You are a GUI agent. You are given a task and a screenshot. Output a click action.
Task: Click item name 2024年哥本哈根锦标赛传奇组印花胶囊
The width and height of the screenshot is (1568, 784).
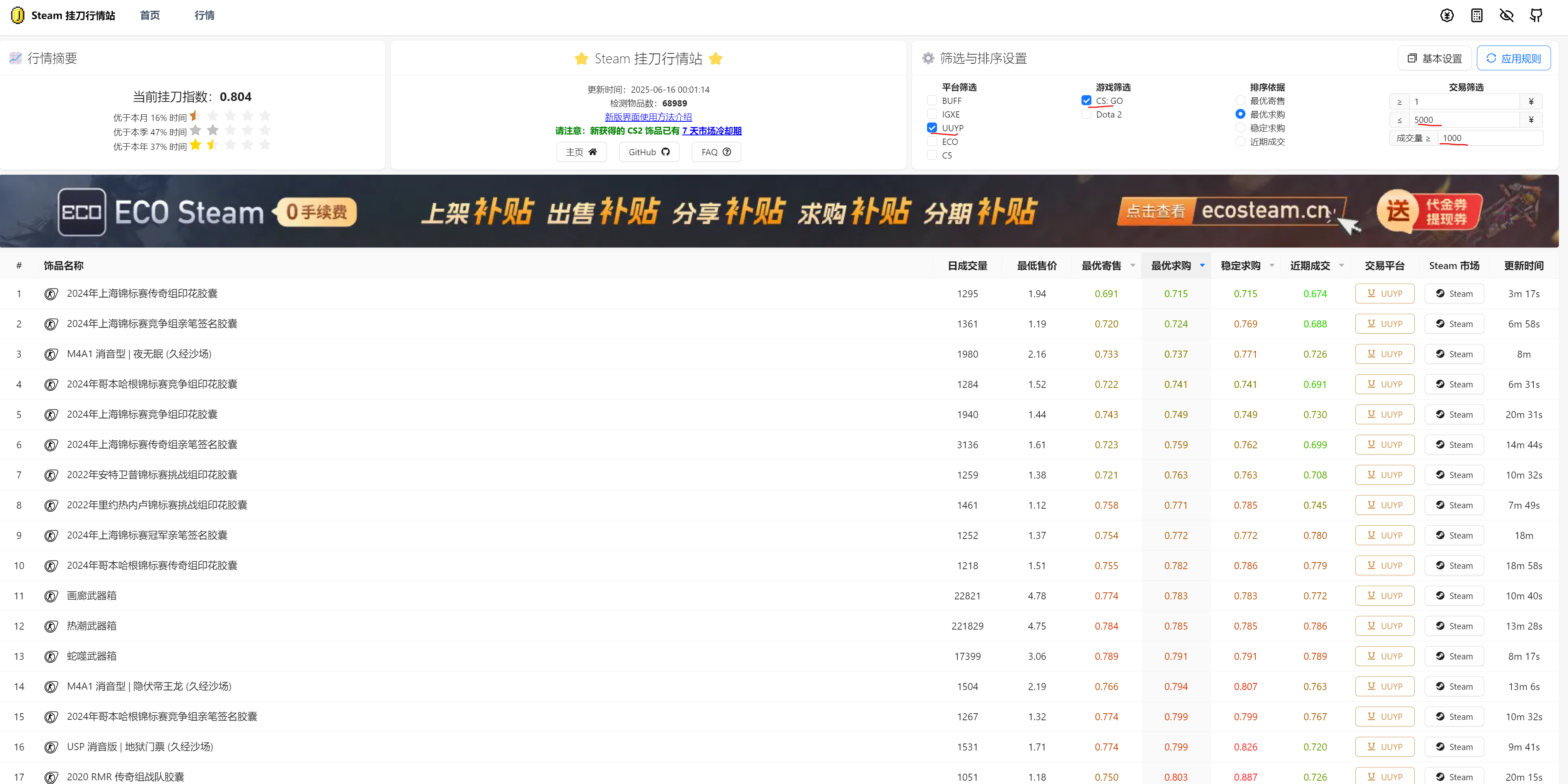click(152, 565)
